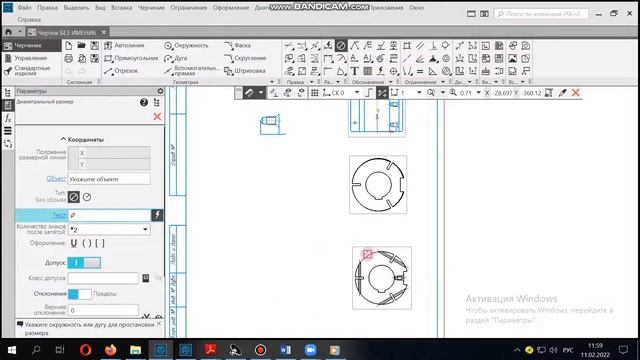This screenshot has width=640, height=360.
Task: Select the Фаска tool
Action: (x=238, y=45)
